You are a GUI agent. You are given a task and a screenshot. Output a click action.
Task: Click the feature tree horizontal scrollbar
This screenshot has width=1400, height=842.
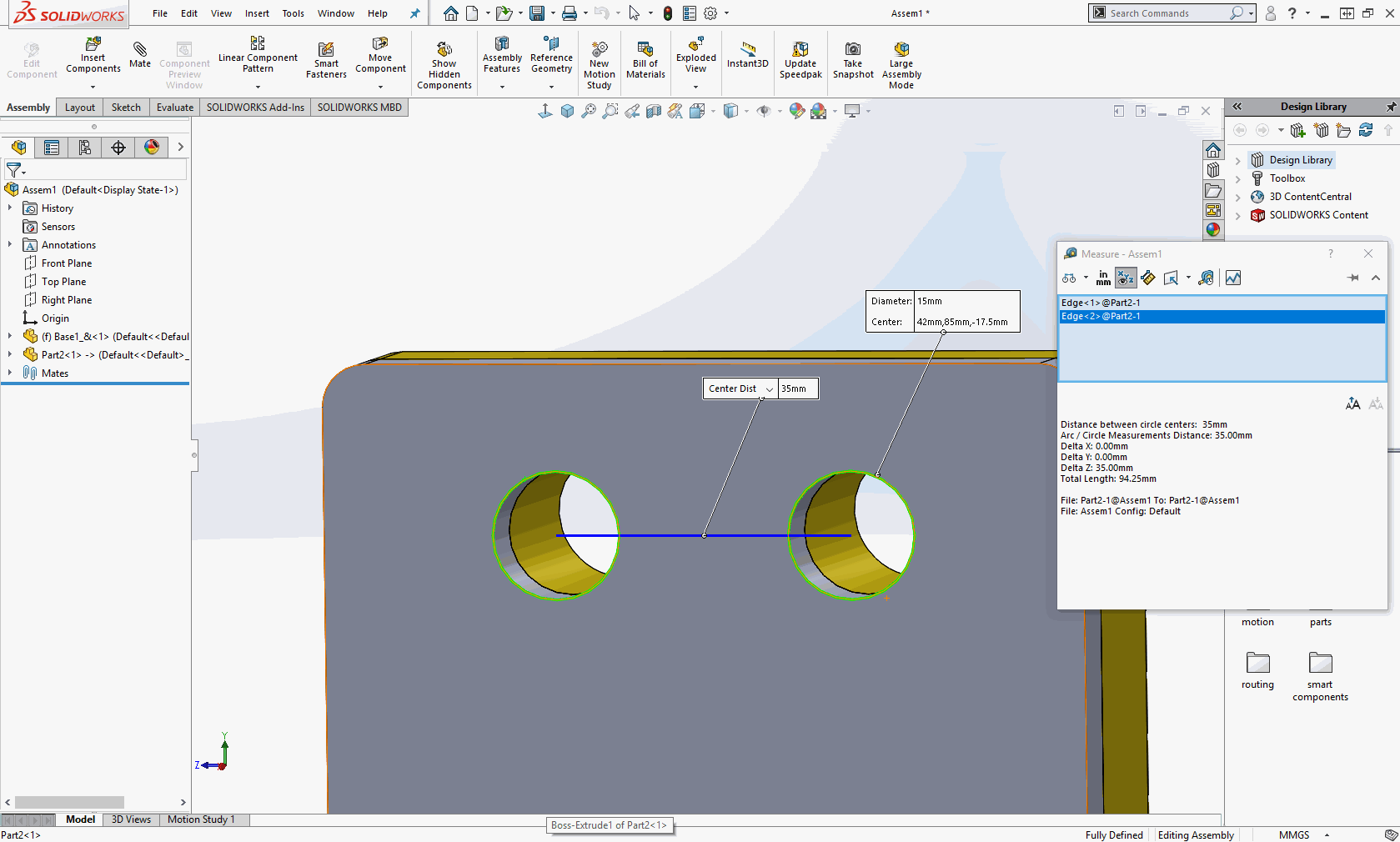pos(69,802)
